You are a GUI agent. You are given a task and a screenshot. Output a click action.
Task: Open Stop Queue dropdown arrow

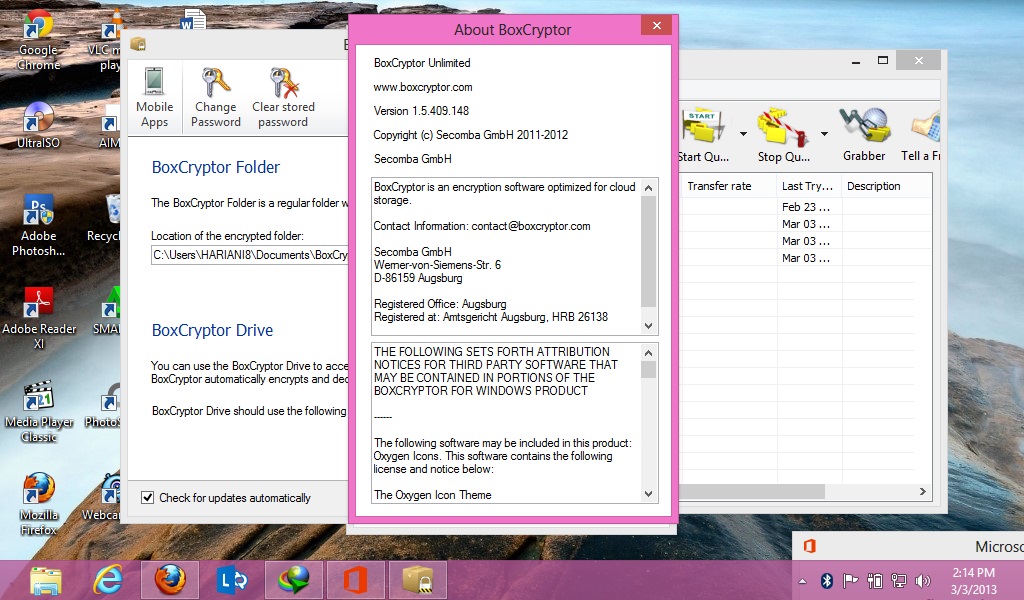824,134
